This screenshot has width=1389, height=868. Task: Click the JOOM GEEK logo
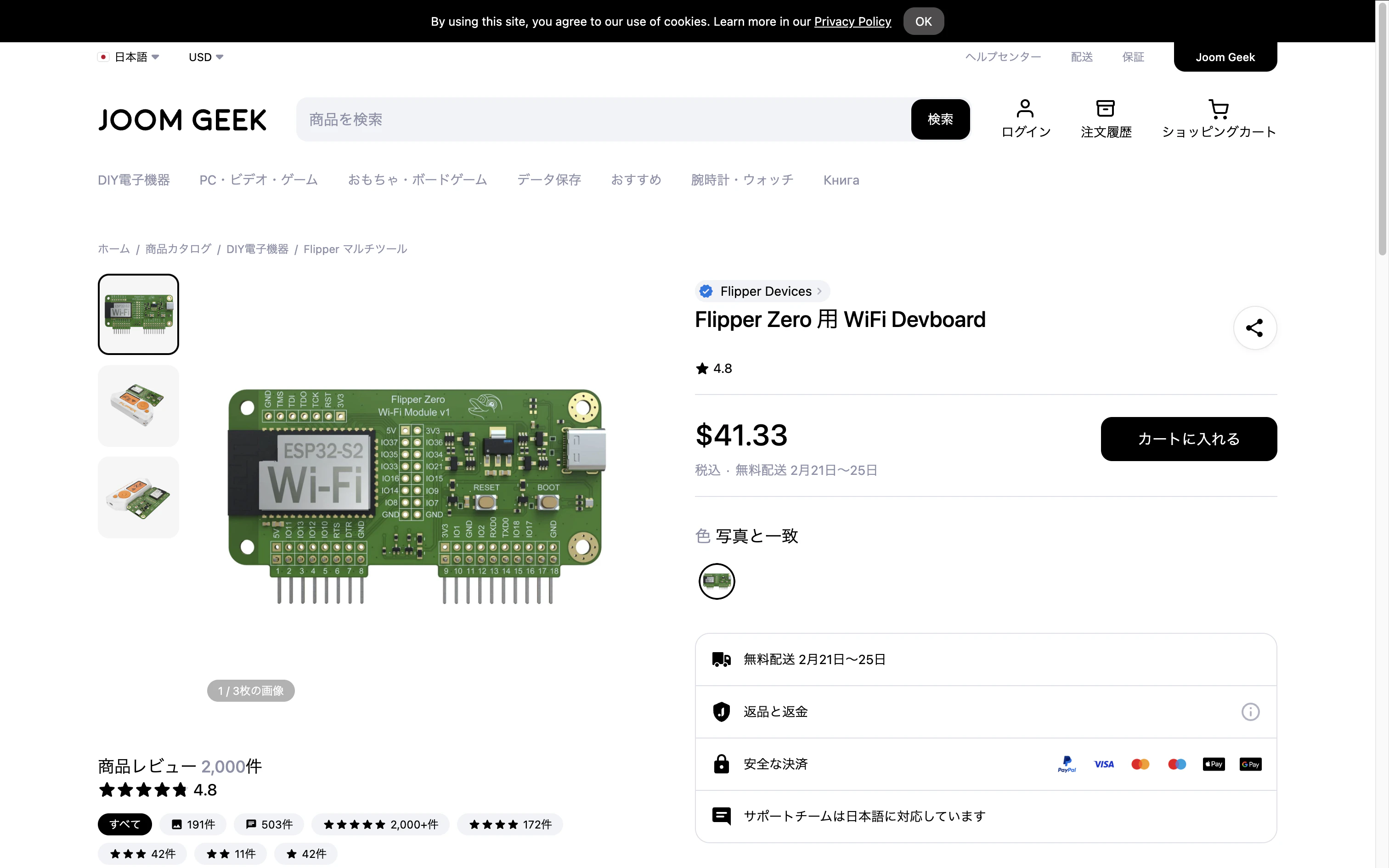tap(182, 119)
